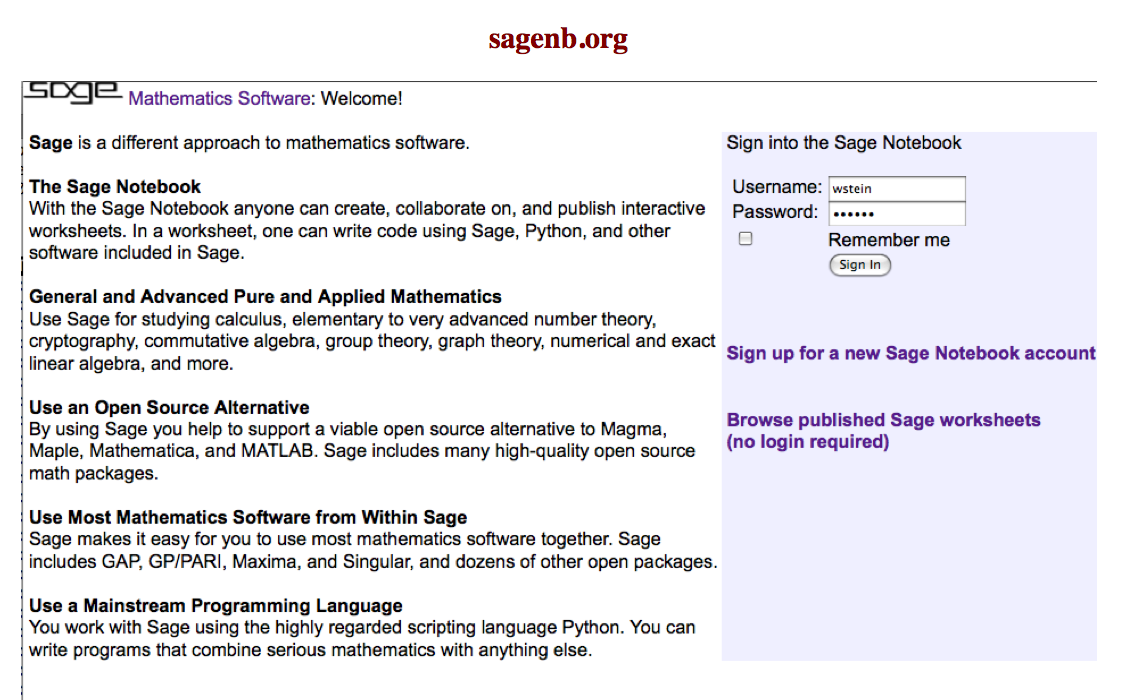
Task: Click 'General and Advanced Pure and Applied Mathematics' heading
Action: tap(265, 297)
